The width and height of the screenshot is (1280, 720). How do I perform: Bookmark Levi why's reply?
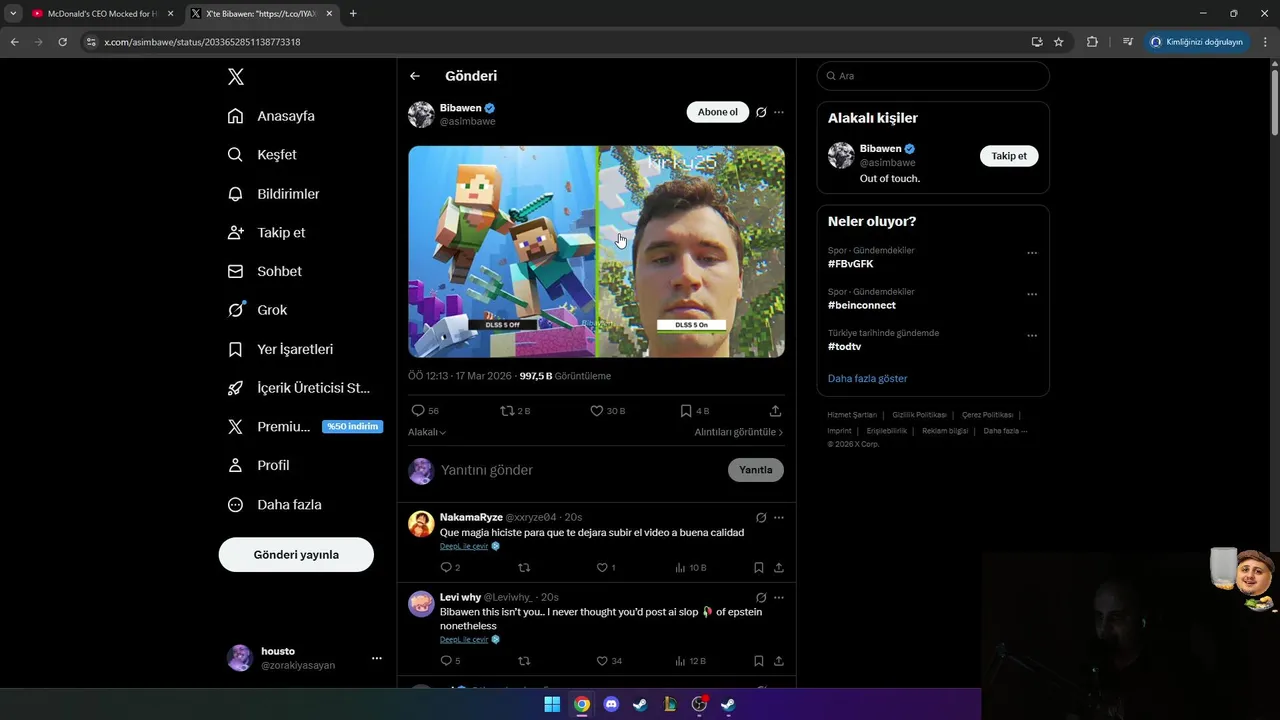(759, 661)
